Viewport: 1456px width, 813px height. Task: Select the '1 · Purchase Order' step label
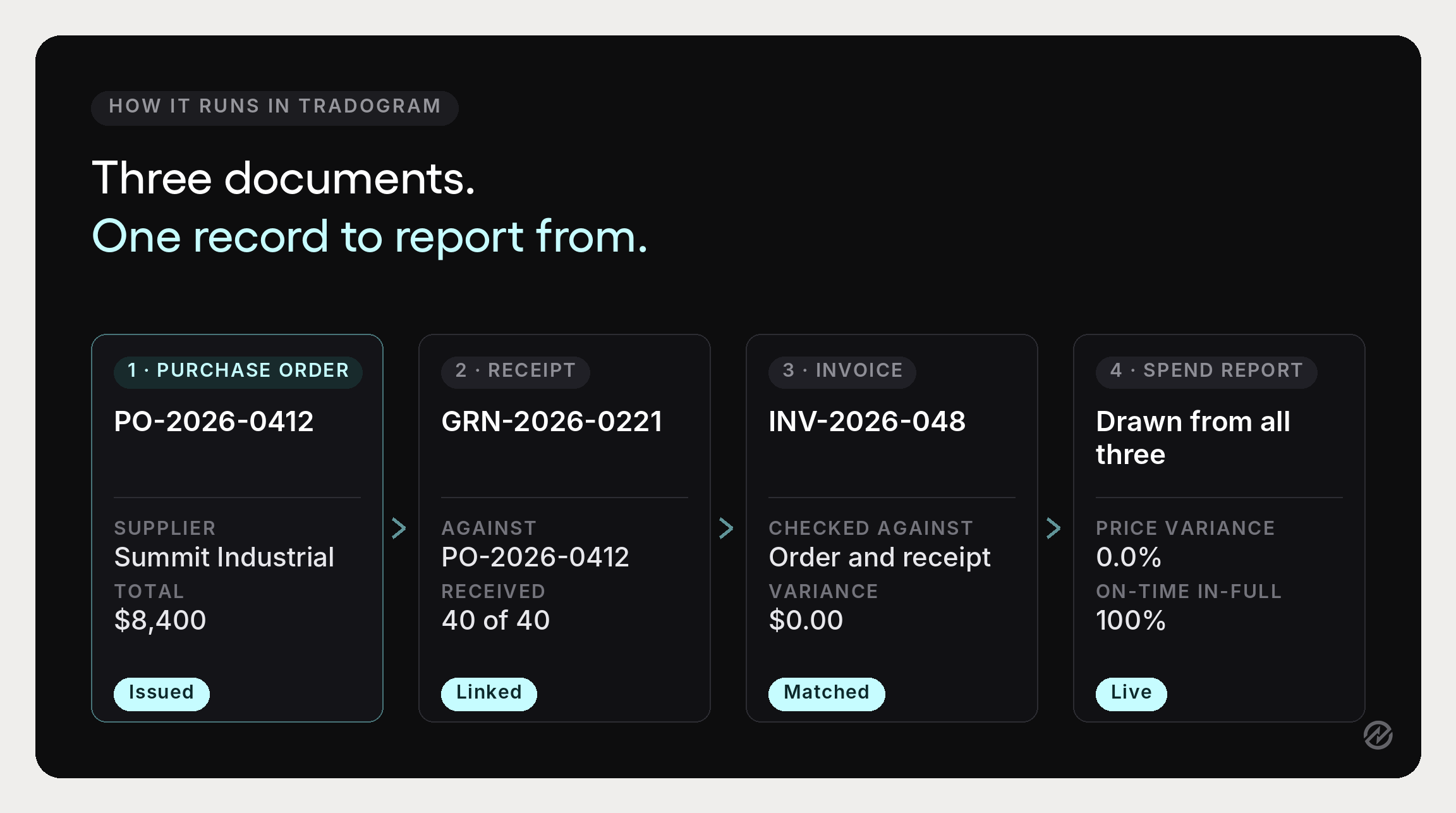238,371
